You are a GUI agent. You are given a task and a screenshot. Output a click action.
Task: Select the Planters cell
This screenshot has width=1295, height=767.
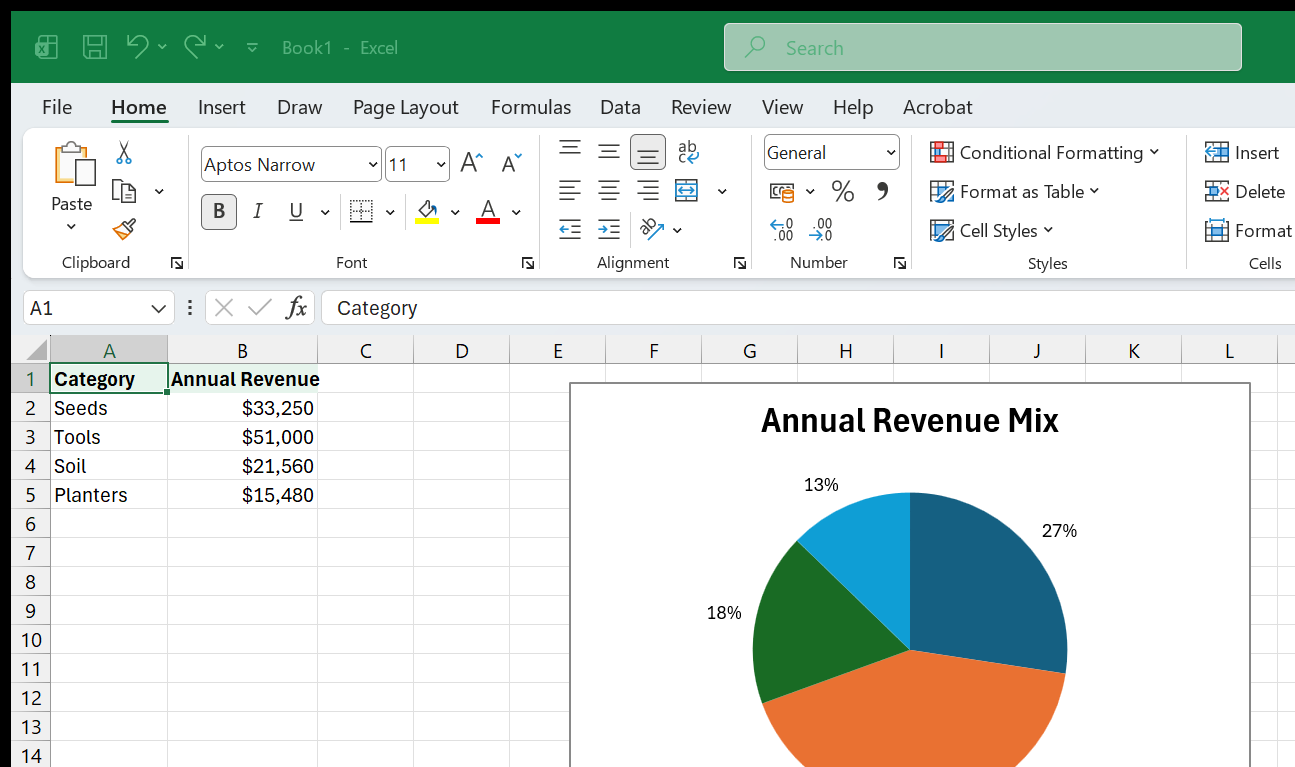coord(109,495)
